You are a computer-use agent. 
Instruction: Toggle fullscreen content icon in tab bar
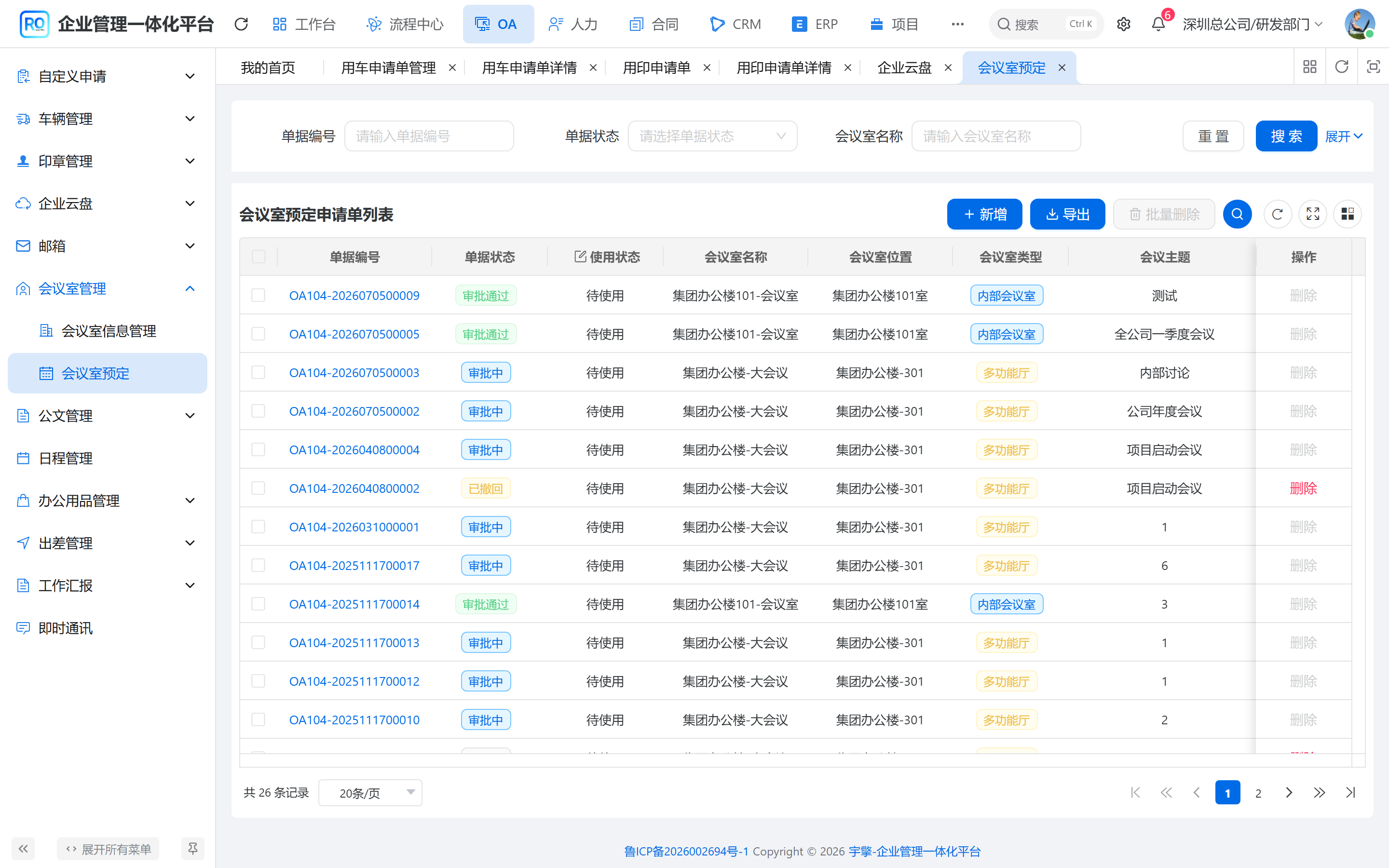pos(1373,67)
